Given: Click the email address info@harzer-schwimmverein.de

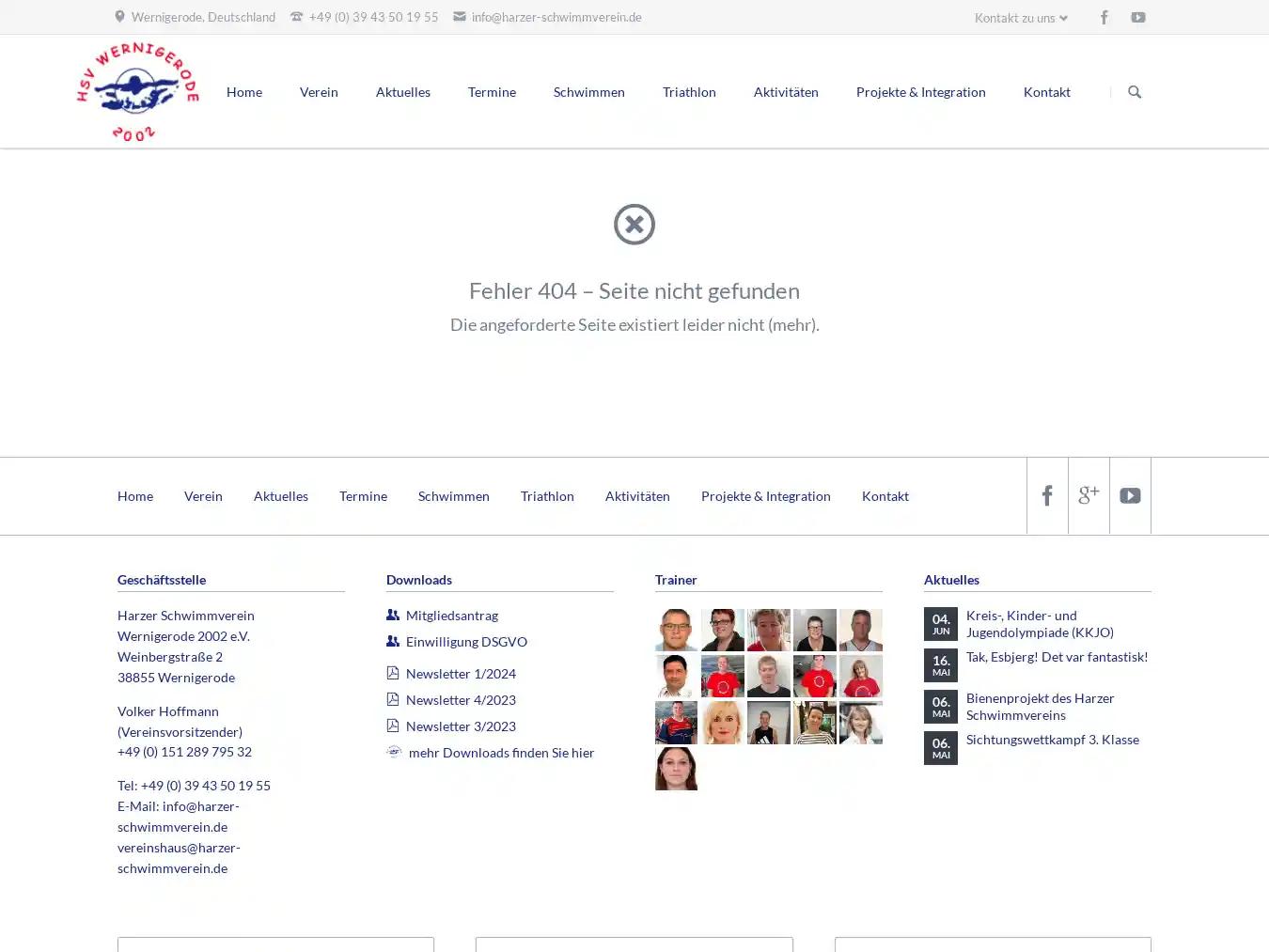Looking at the screenshot, I should click(556, 17).
